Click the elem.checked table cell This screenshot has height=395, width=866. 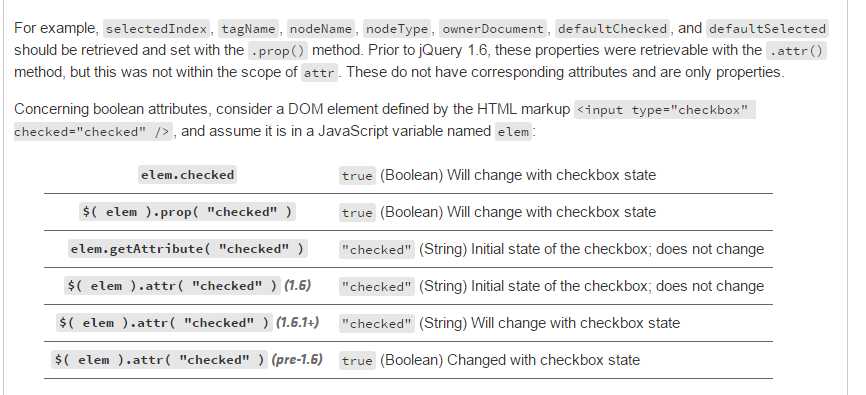pyautogui.click(x=187, y=175)
